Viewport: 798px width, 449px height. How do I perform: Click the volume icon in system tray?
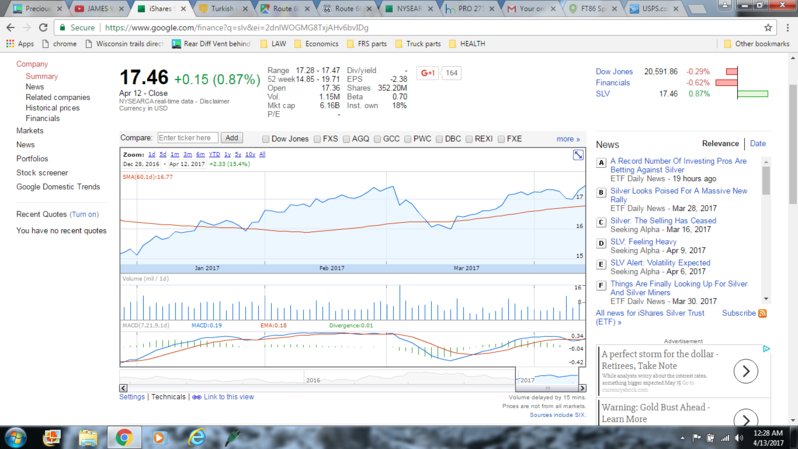738,438
